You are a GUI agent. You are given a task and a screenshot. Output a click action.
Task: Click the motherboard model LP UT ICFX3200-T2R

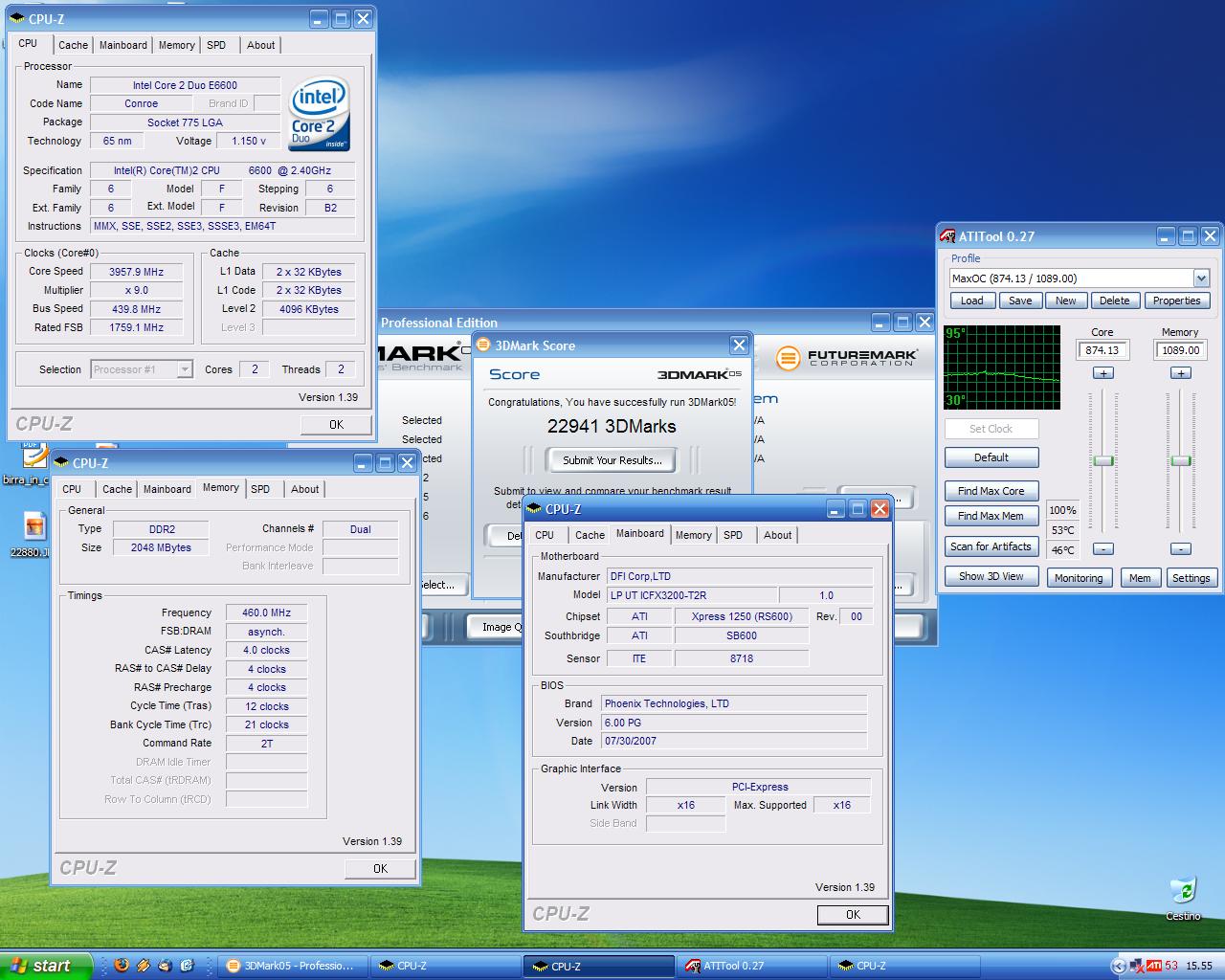(x=692, y=595)
